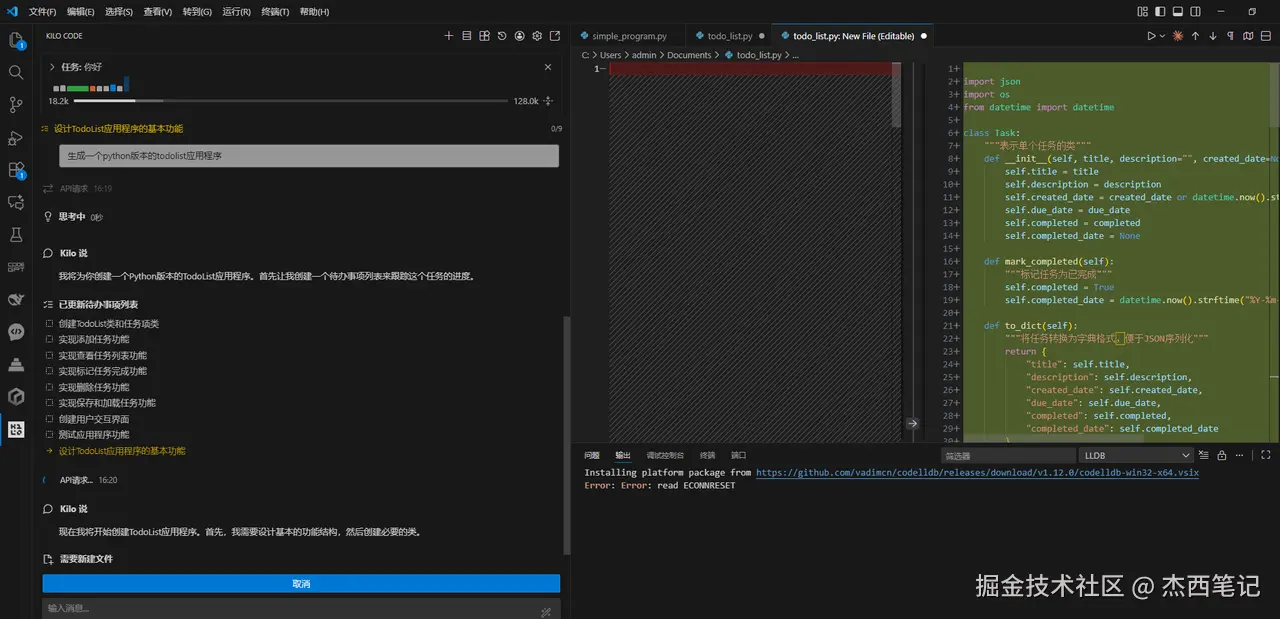This screenshot has height=619, width=1280.
Task: Toggle primary side bar visibility
Action: (1161, 12)
